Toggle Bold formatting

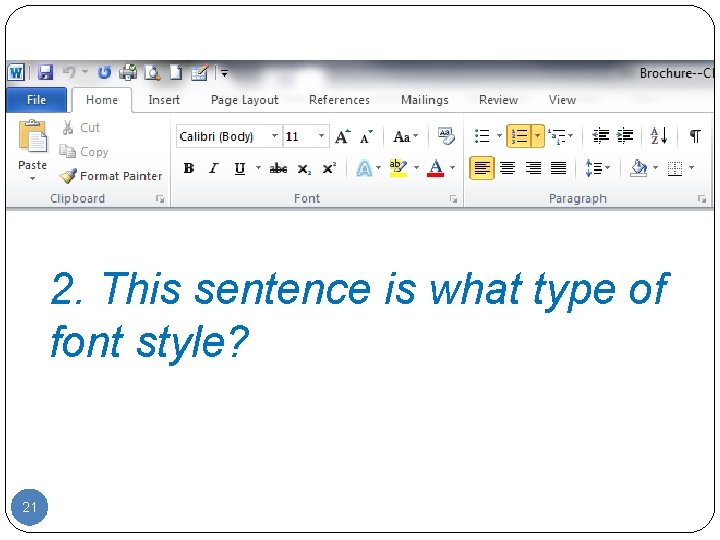click(188, 169)
